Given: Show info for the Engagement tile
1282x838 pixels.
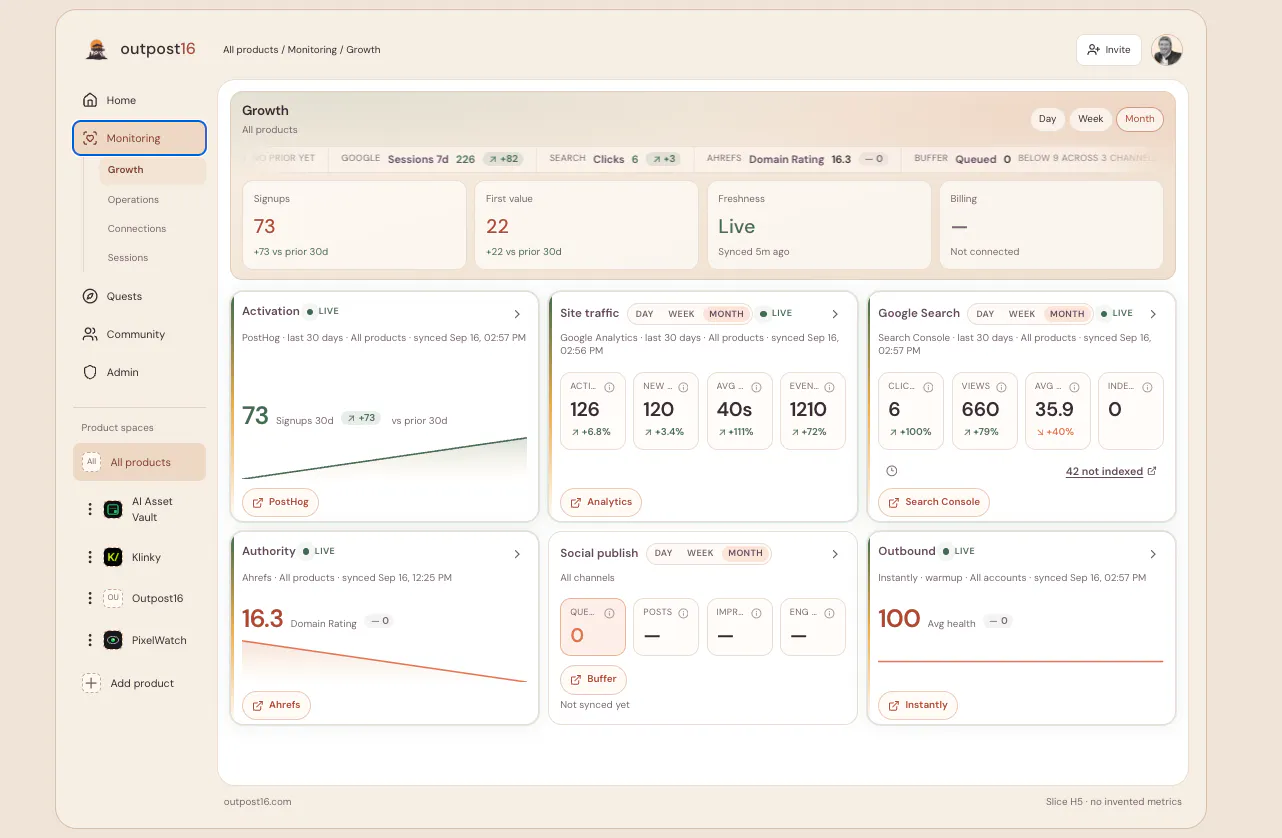Looking at the screenshot, I should (x=830, y=613).
